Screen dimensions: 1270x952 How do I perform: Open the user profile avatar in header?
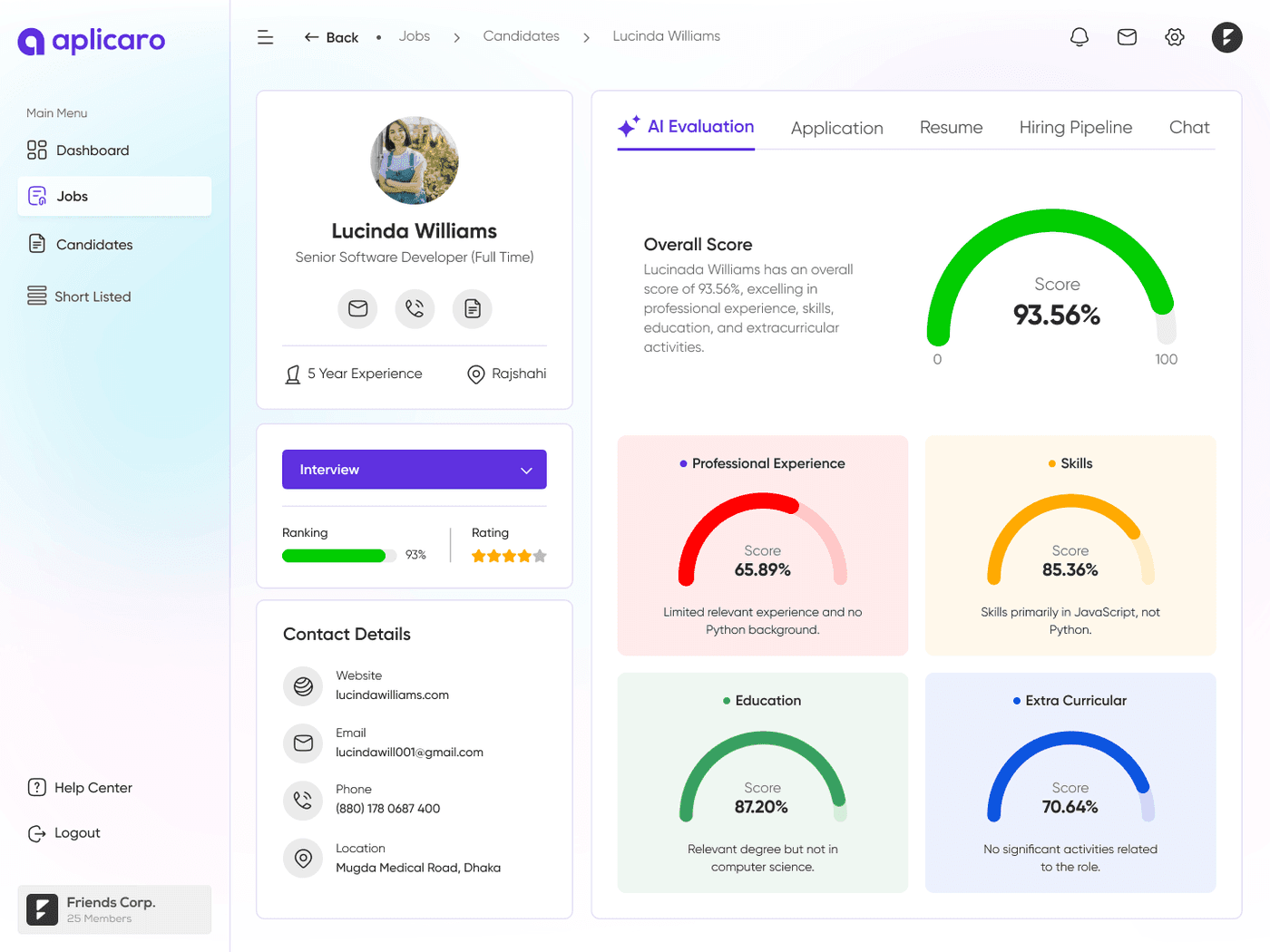pyautogui.click(x=1226, y=37)
